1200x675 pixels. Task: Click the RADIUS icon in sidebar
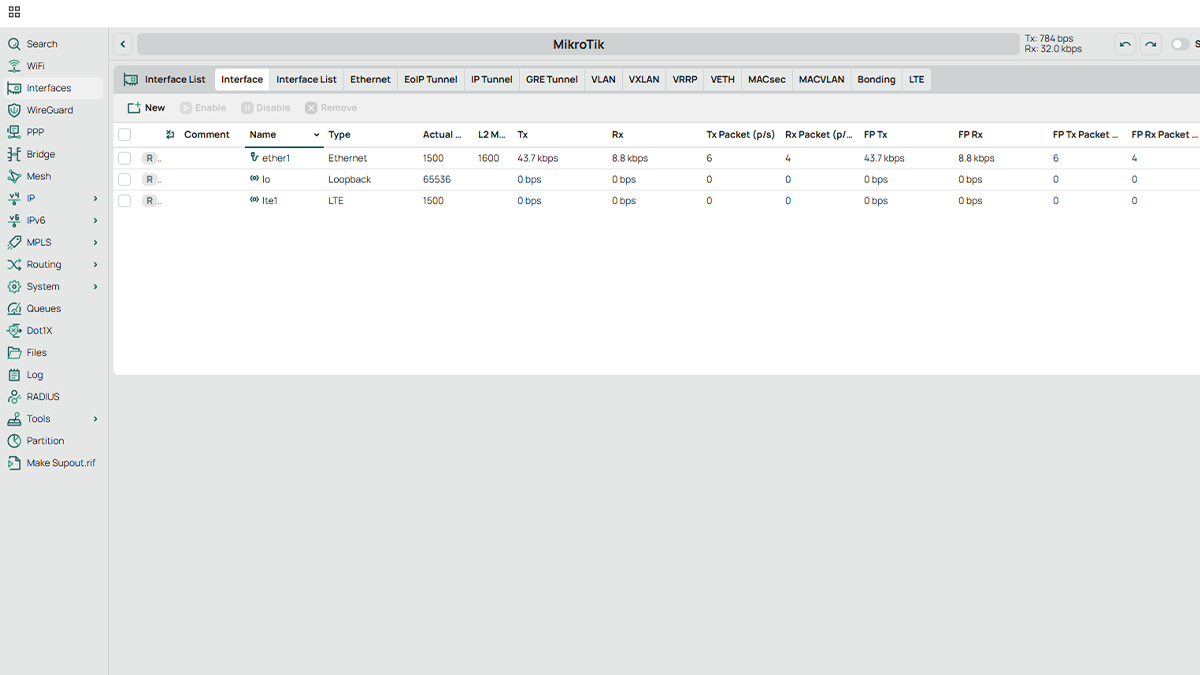[x=14, y=397]
